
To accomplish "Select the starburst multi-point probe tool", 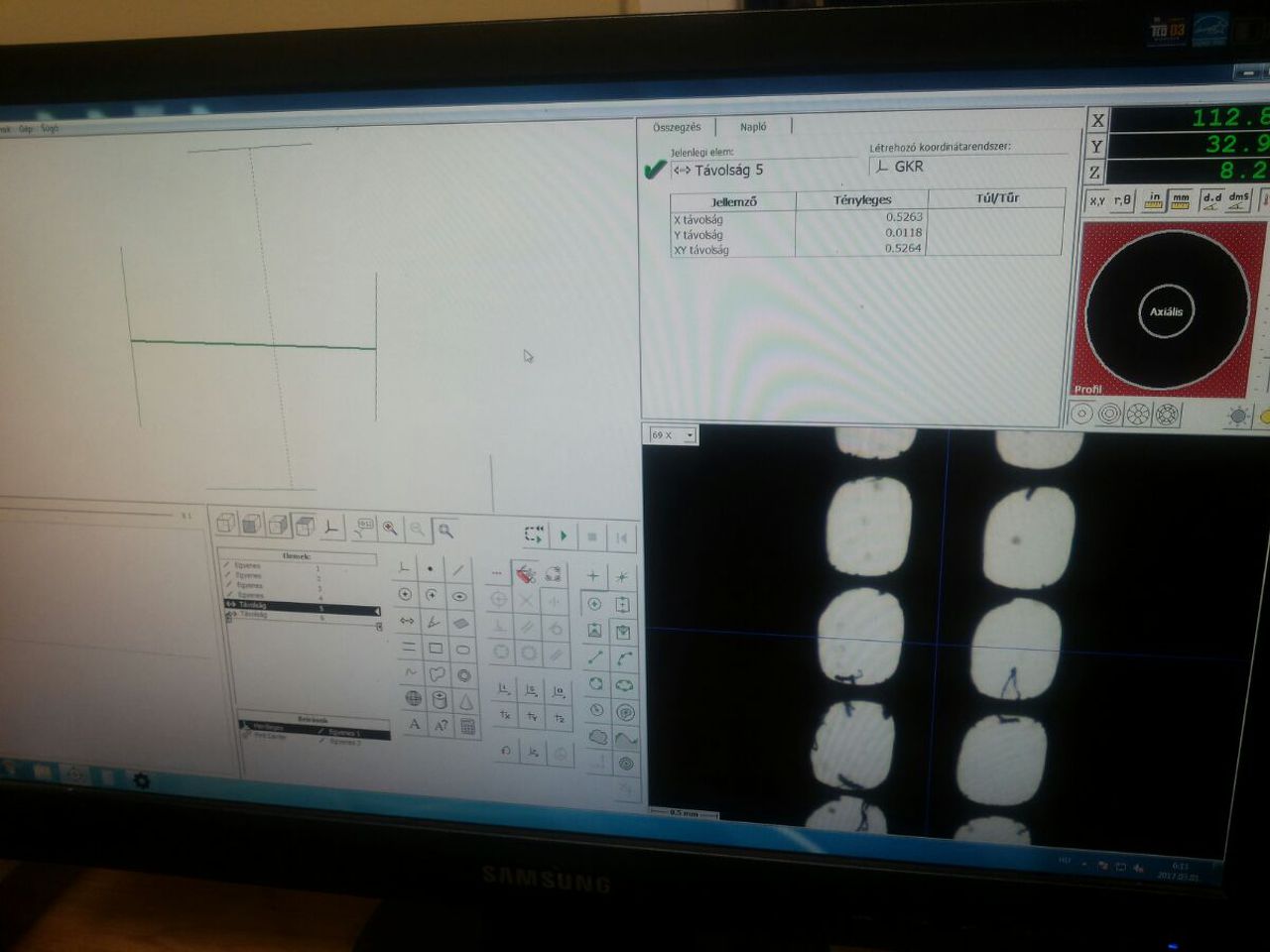I will click(x=621, y=577).
